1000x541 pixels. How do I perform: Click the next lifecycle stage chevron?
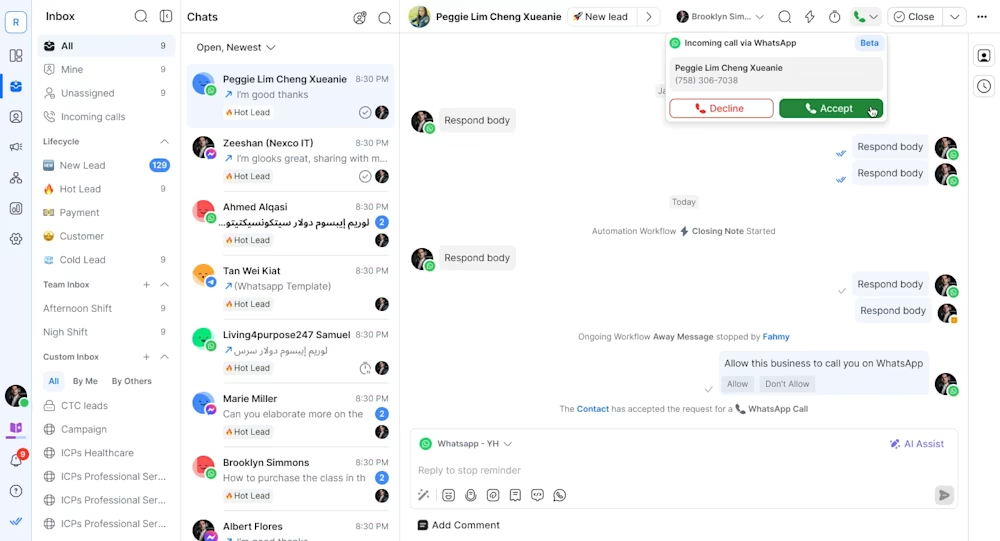click(649, 17)
